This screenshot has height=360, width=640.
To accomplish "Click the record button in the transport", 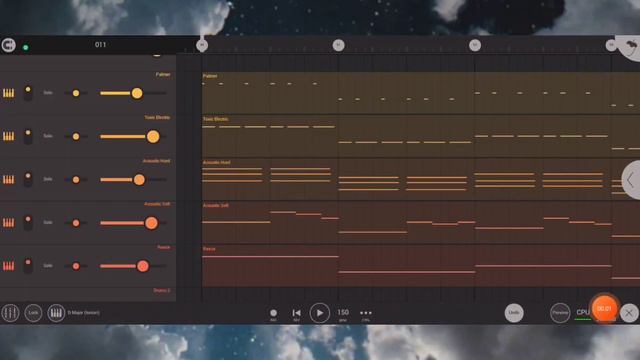I will (273, 313).
